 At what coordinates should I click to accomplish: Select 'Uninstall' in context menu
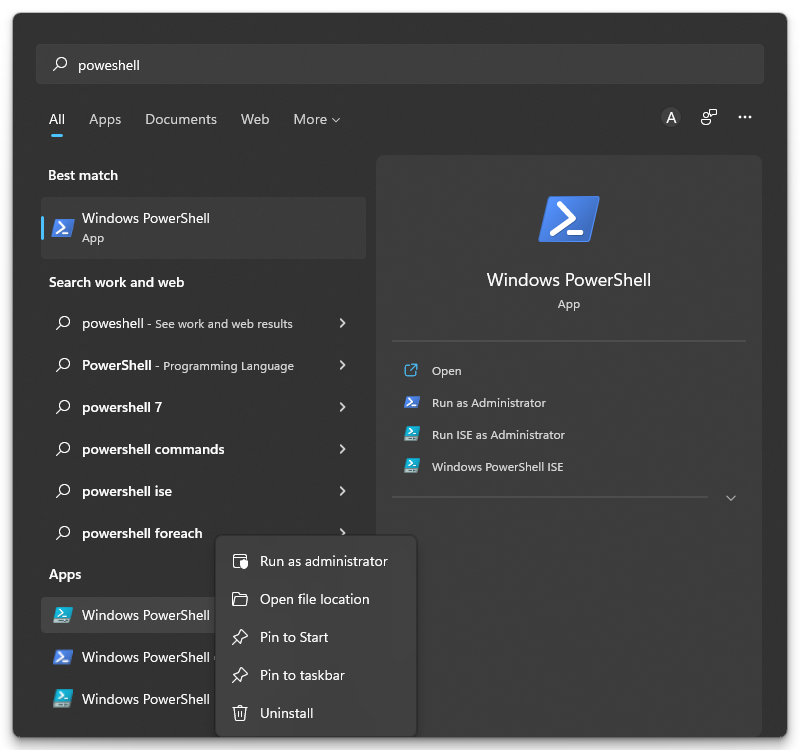(316, 713)
